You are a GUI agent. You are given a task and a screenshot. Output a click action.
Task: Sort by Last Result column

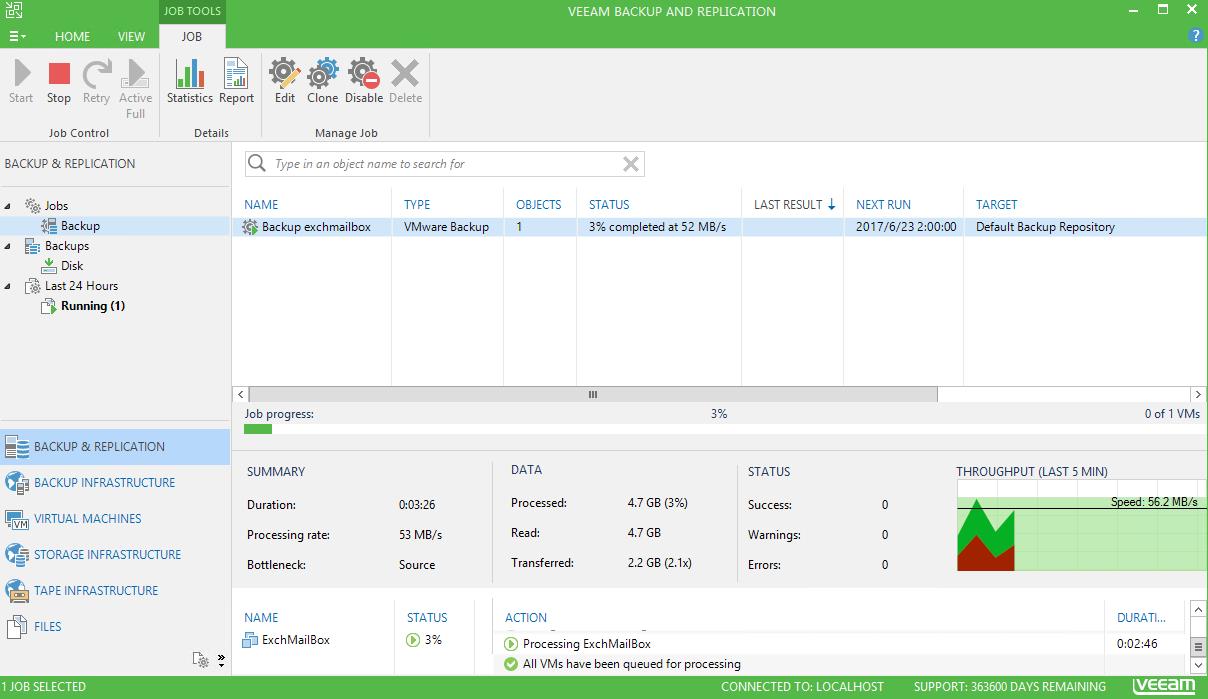click(794, 204)
